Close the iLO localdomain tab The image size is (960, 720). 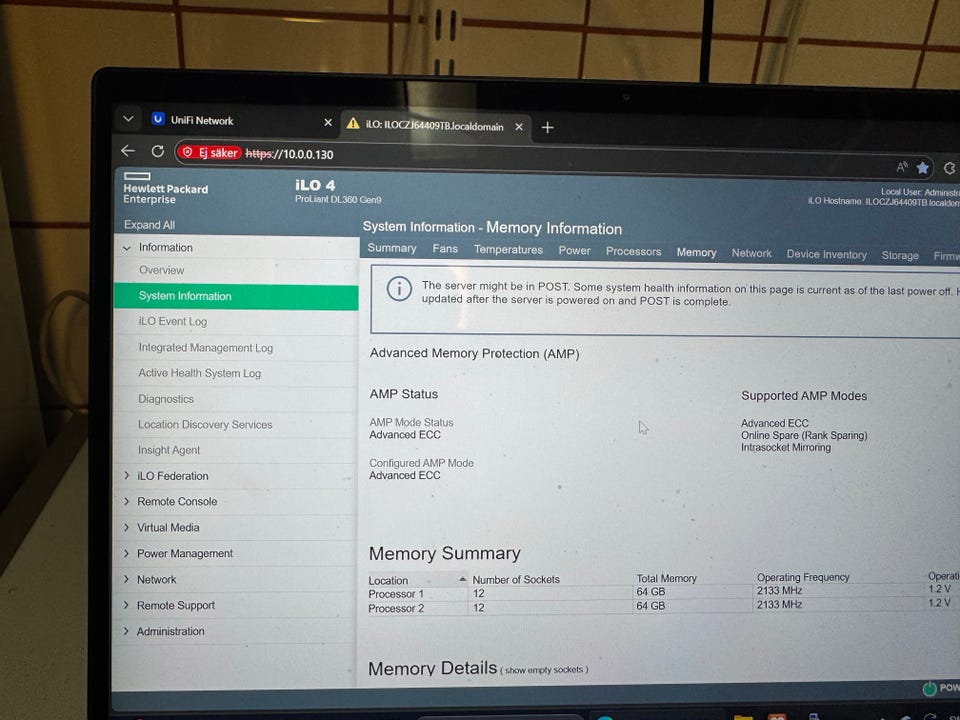[x=519, y=127]
